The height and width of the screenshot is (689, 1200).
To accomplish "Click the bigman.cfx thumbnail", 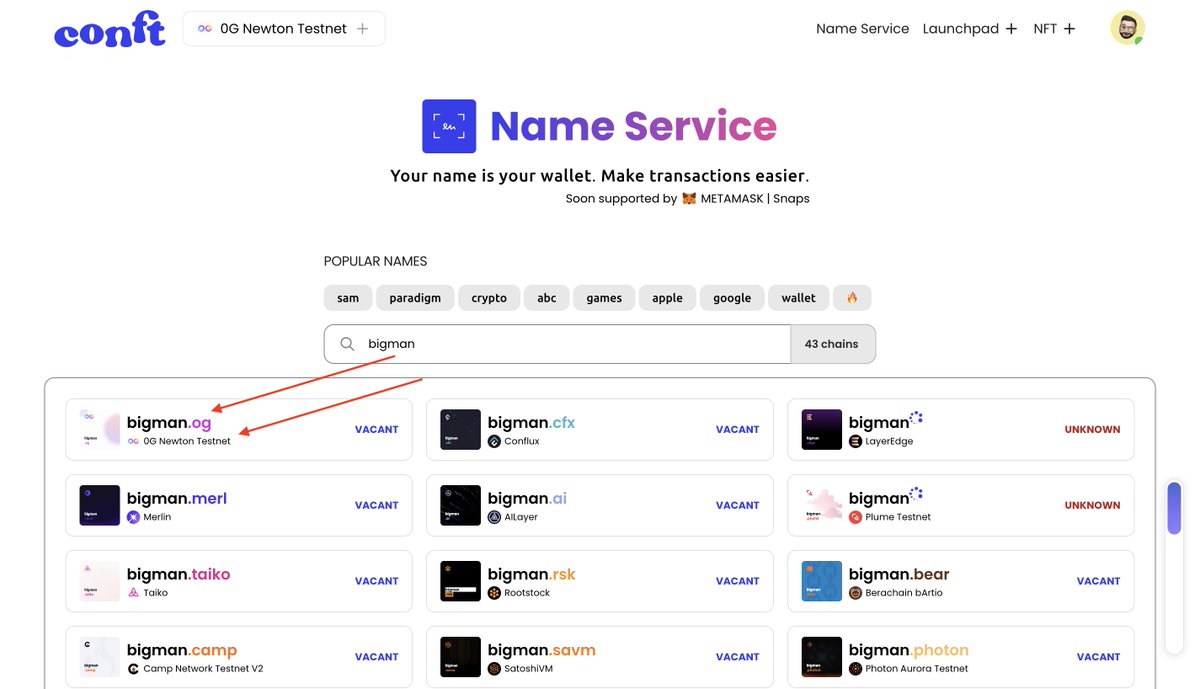I will point(461,429).
